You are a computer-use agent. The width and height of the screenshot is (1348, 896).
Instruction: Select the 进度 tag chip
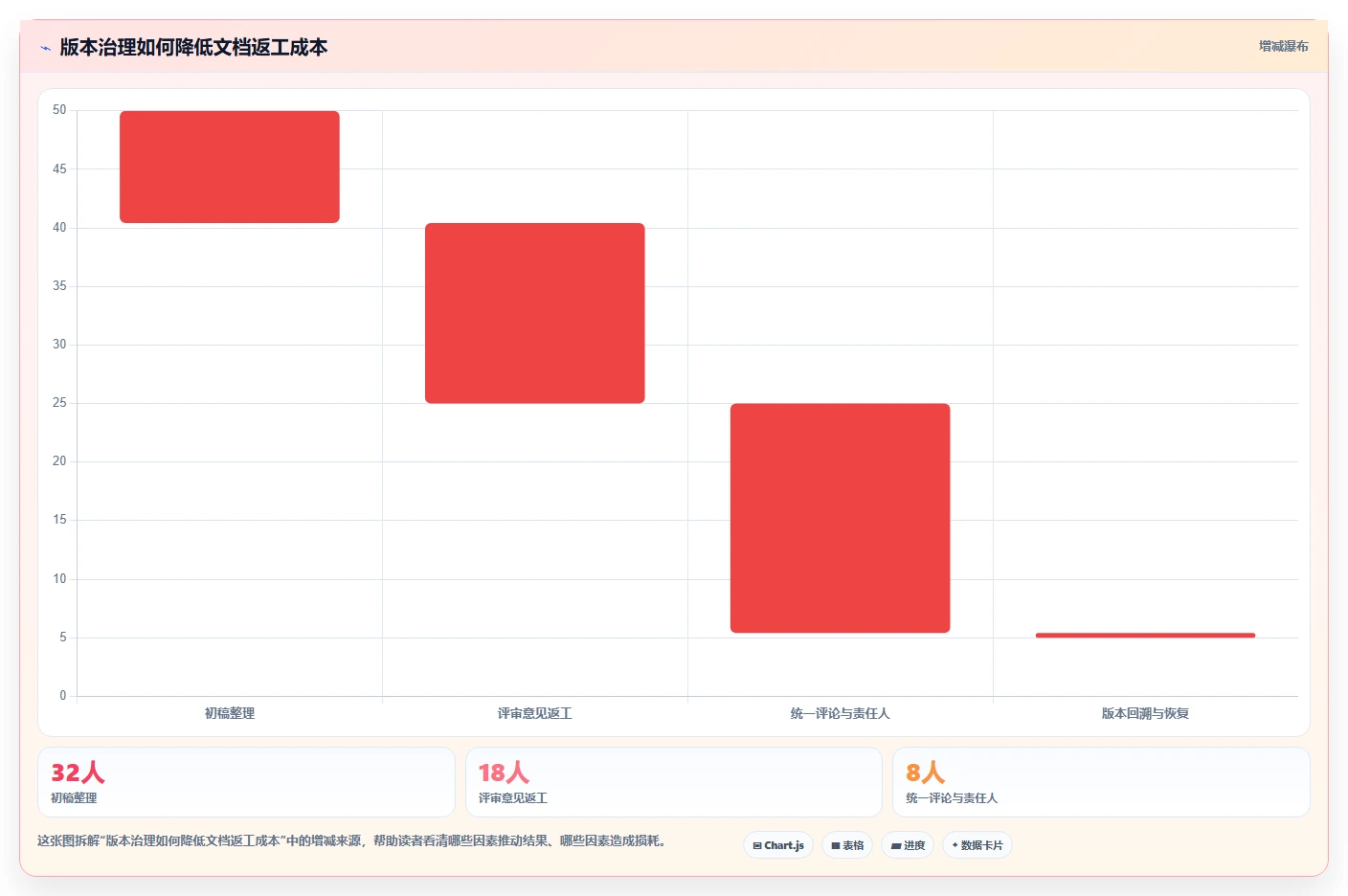(908, 845)
